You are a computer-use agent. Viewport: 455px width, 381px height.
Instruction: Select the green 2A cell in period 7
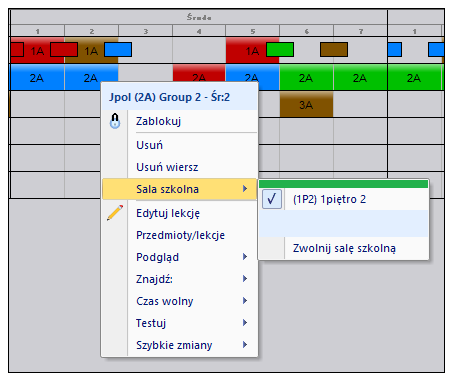coord(360,77)
